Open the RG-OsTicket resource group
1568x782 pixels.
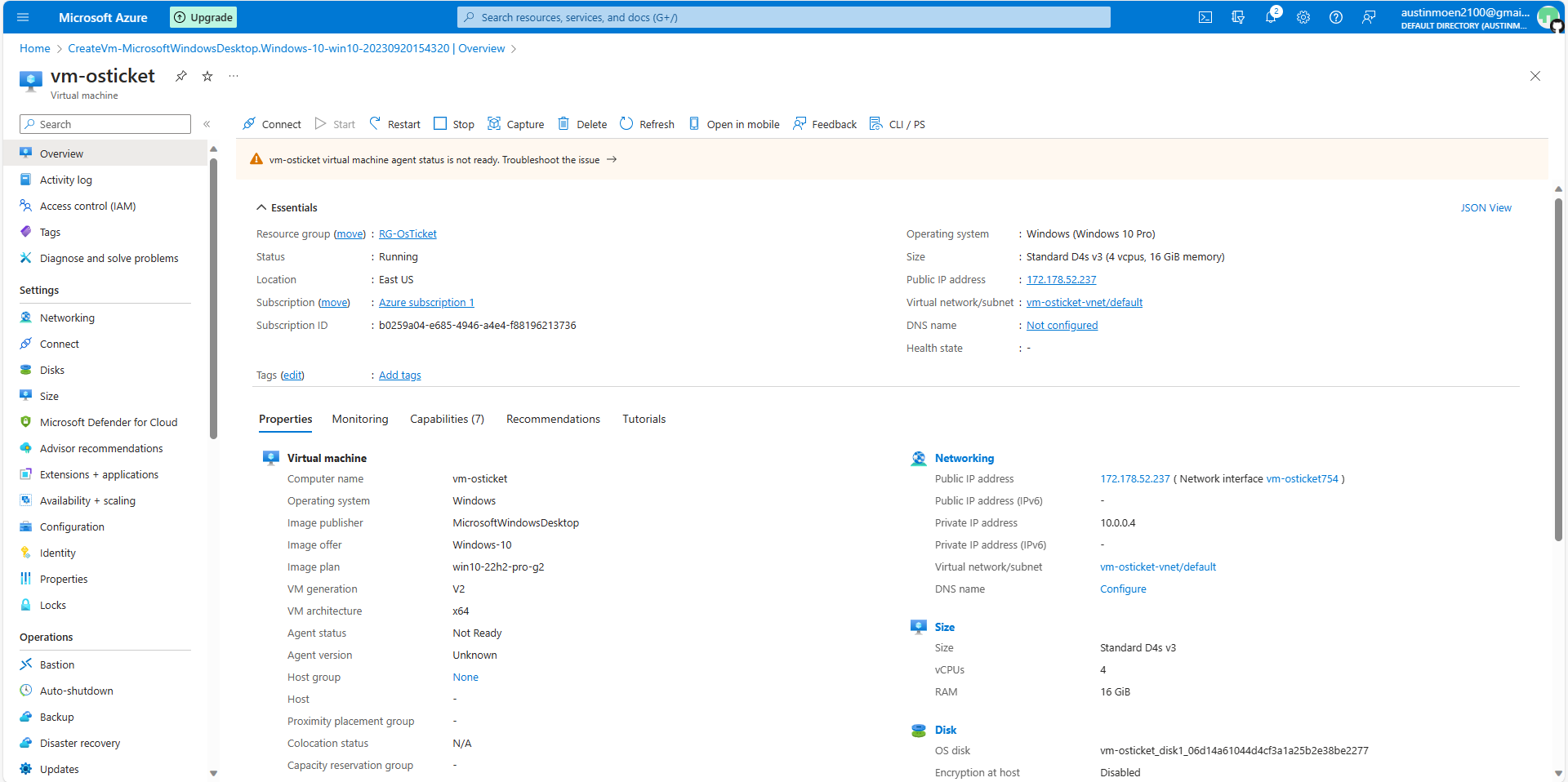pyautogui.click(x=407, y=233)
